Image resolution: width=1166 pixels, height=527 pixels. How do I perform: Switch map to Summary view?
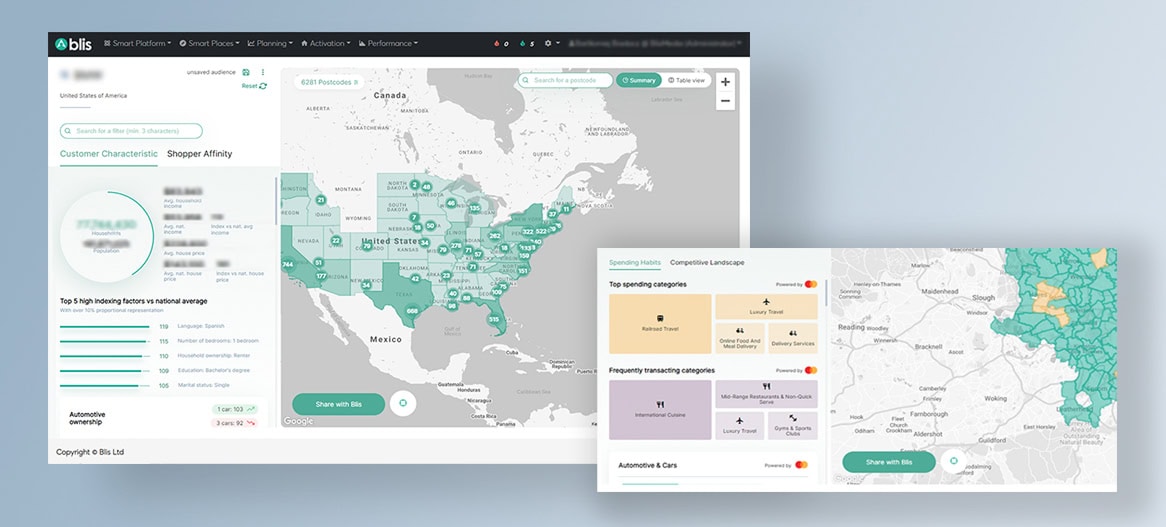(638, 80)
